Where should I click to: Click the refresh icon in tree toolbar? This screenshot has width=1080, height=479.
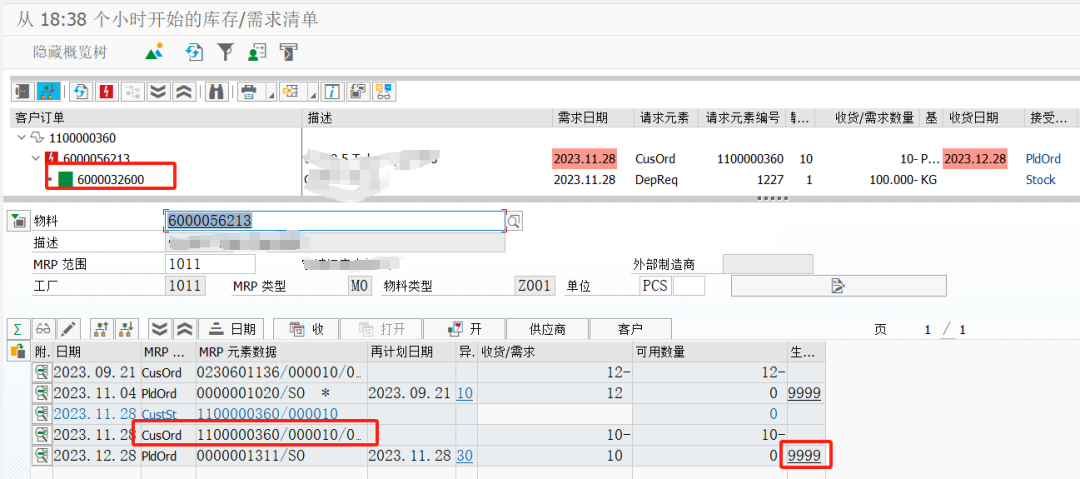(x=82, y=92)
